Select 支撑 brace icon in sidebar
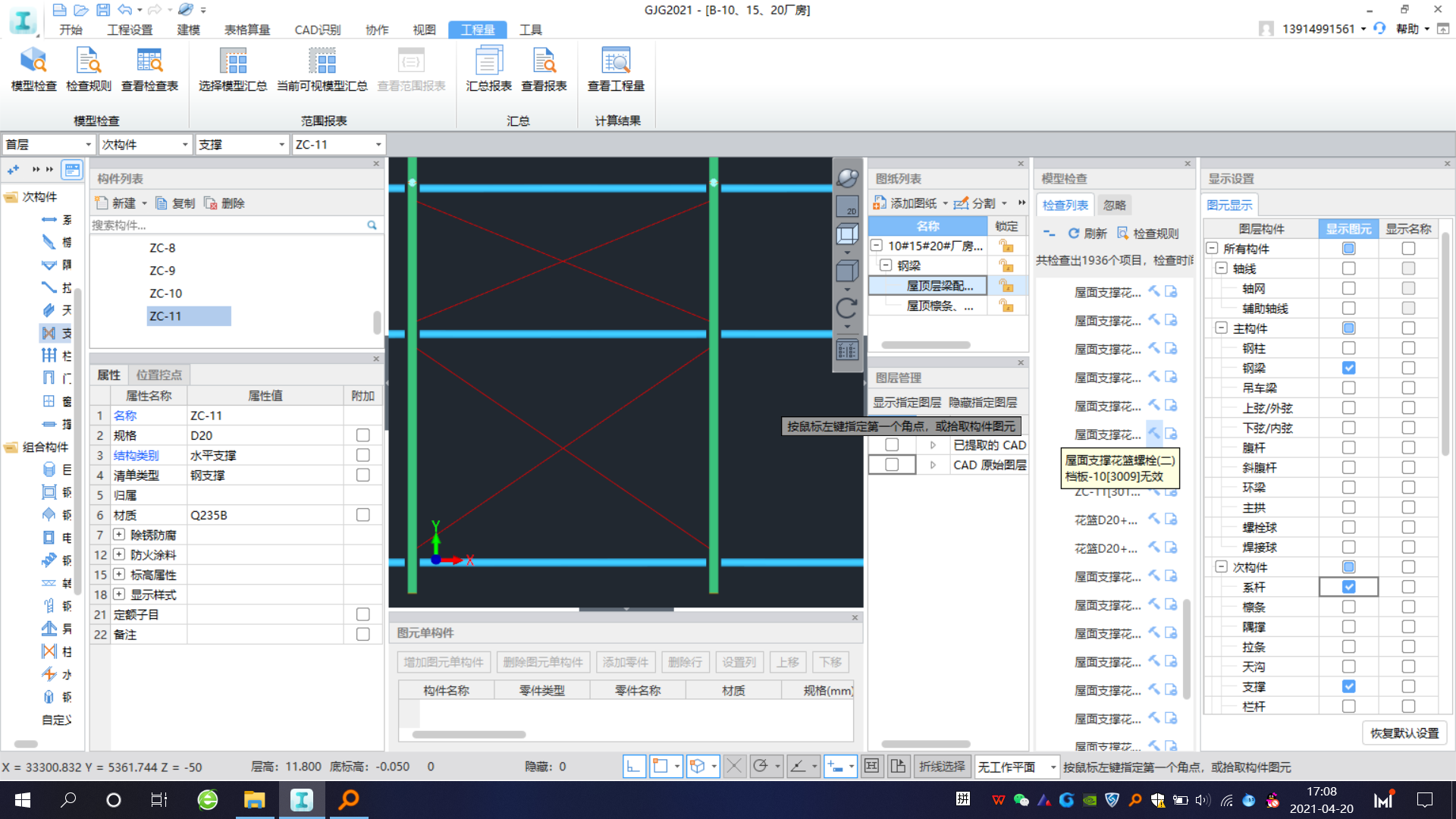 coord(49,333)
